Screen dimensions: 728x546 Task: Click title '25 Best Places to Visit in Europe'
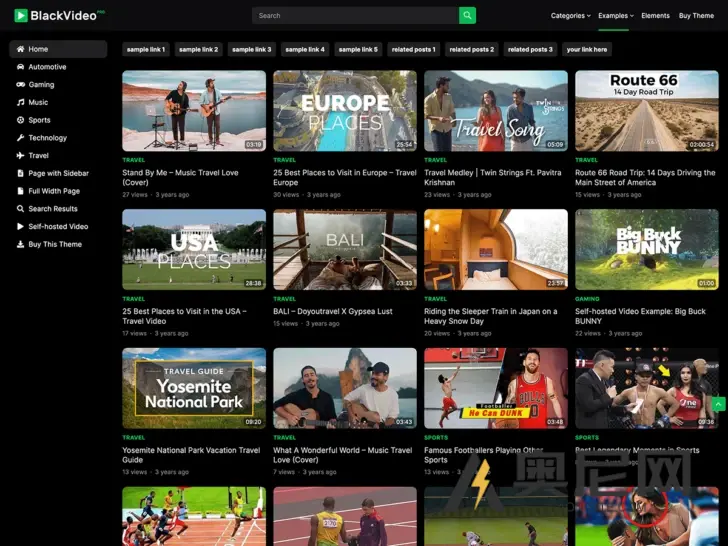[344, 177]
